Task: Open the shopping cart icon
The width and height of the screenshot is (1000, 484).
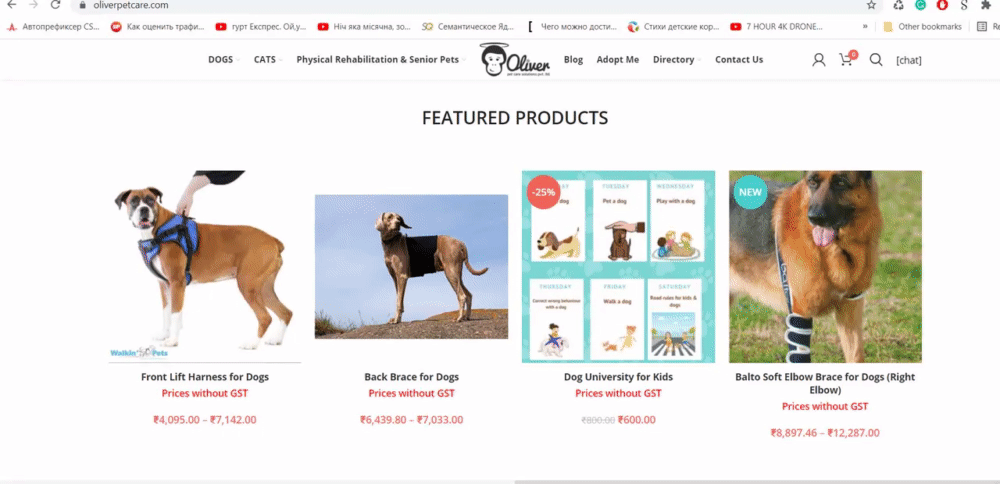Action: [x=847, y=59]
